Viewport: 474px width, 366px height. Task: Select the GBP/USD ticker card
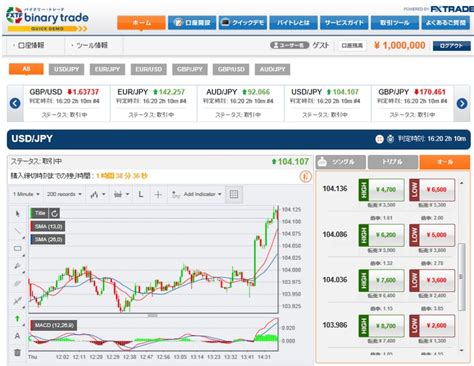tap(67, 103)
